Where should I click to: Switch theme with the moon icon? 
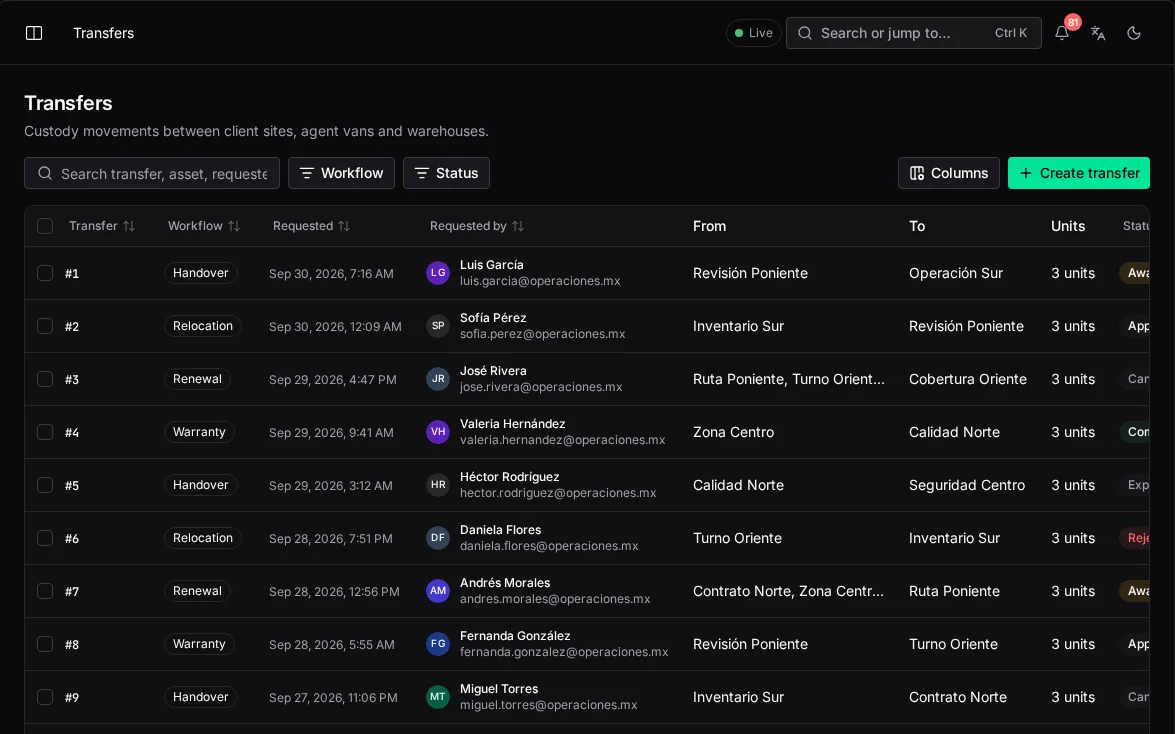click(1134, 33)
